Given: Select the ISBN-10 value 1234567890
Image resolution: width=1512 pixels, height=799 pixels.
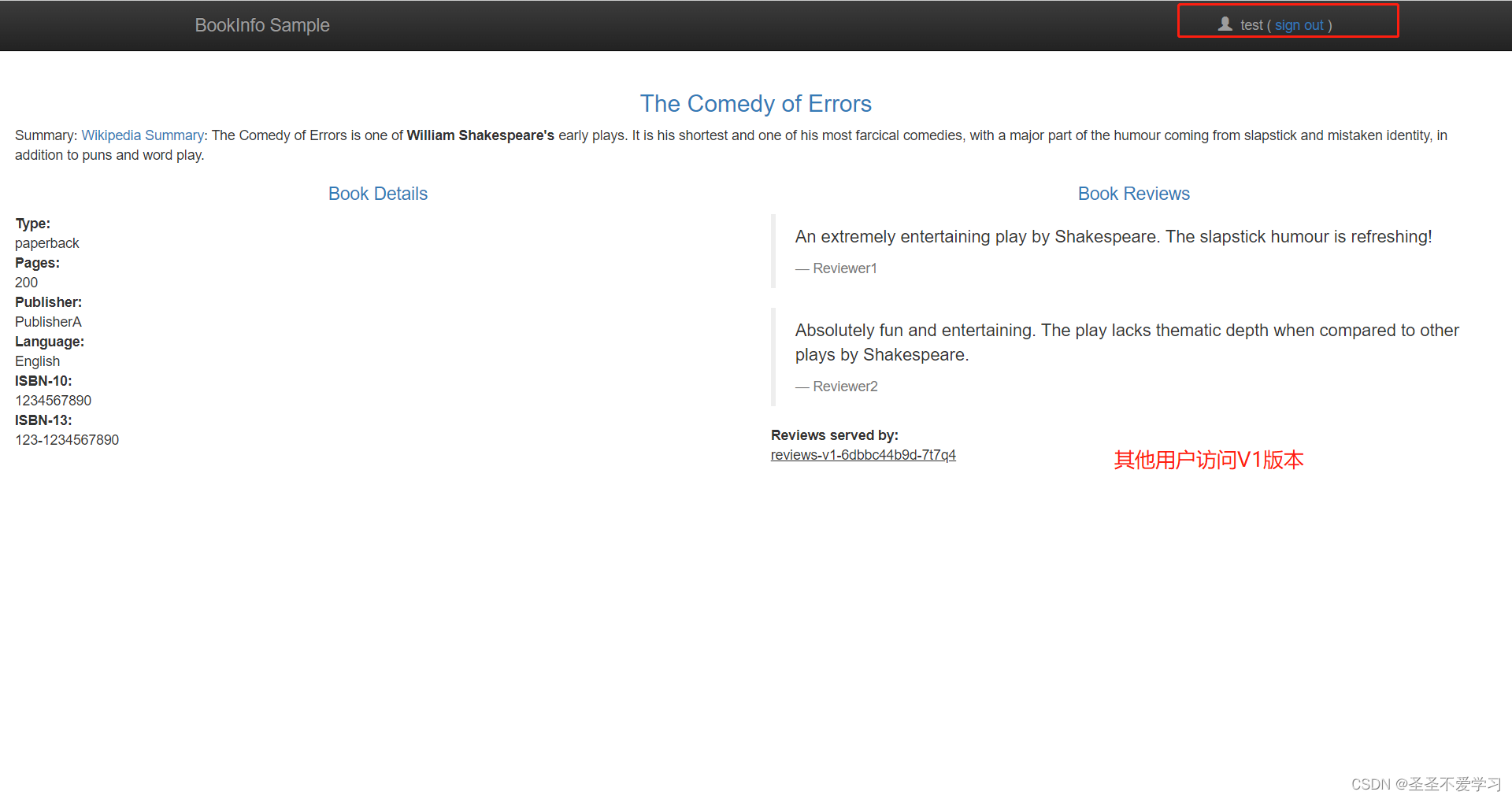Looking at the screenshot, I should (53, 401).
